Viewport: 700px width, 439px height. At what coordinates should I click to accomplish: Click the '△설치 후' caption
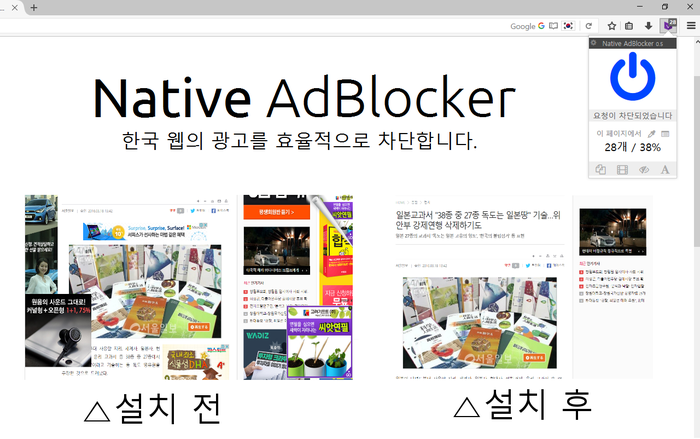522,404
